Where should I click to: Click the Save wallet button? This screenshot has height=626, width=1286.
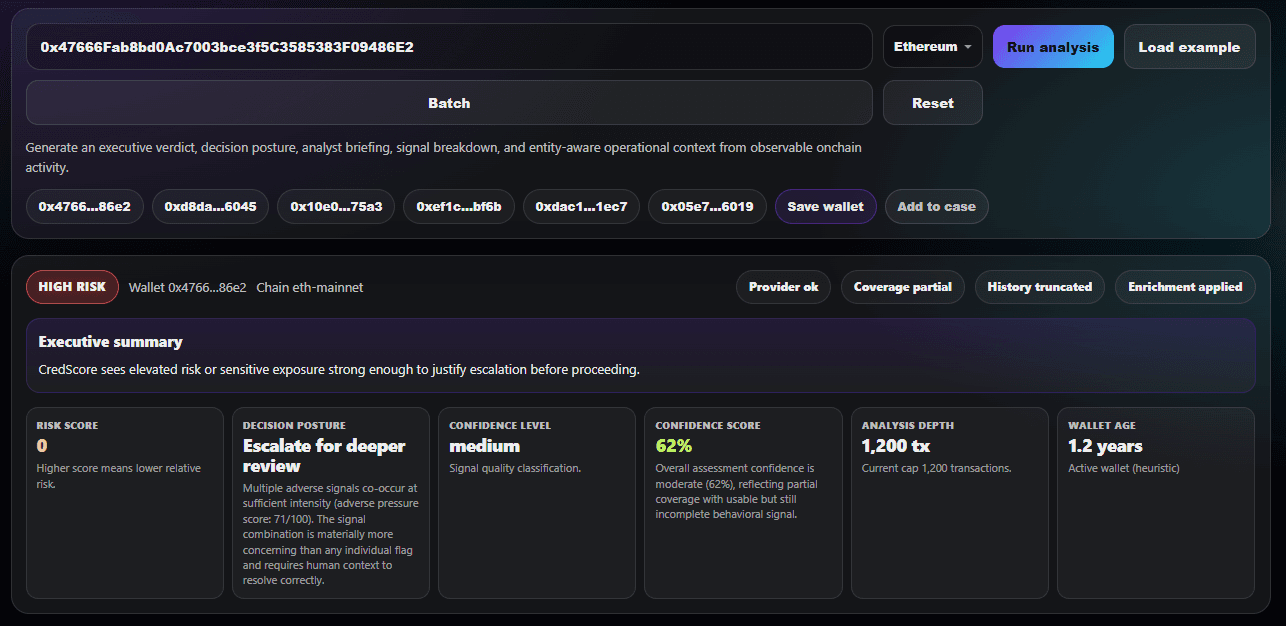point(826,207)
